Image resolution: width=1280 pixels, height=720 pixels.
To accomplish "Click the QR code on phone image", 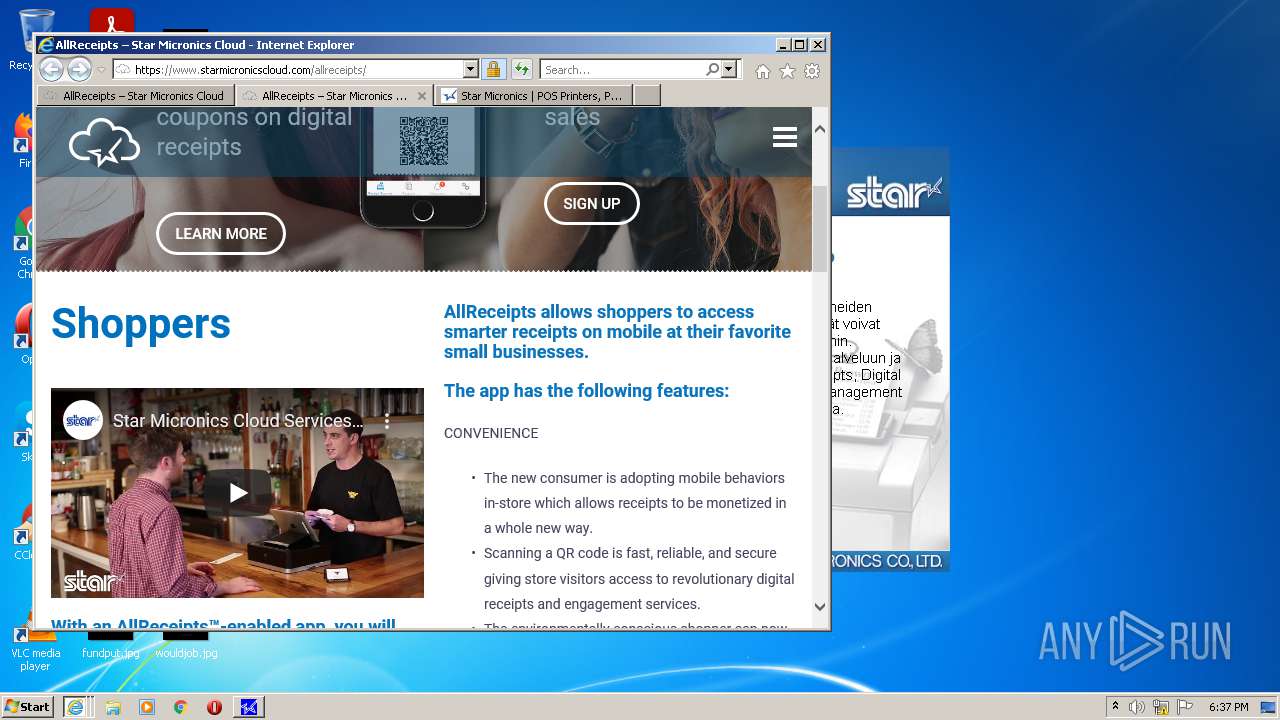I will pyautogui.click(x=424, y=141).
